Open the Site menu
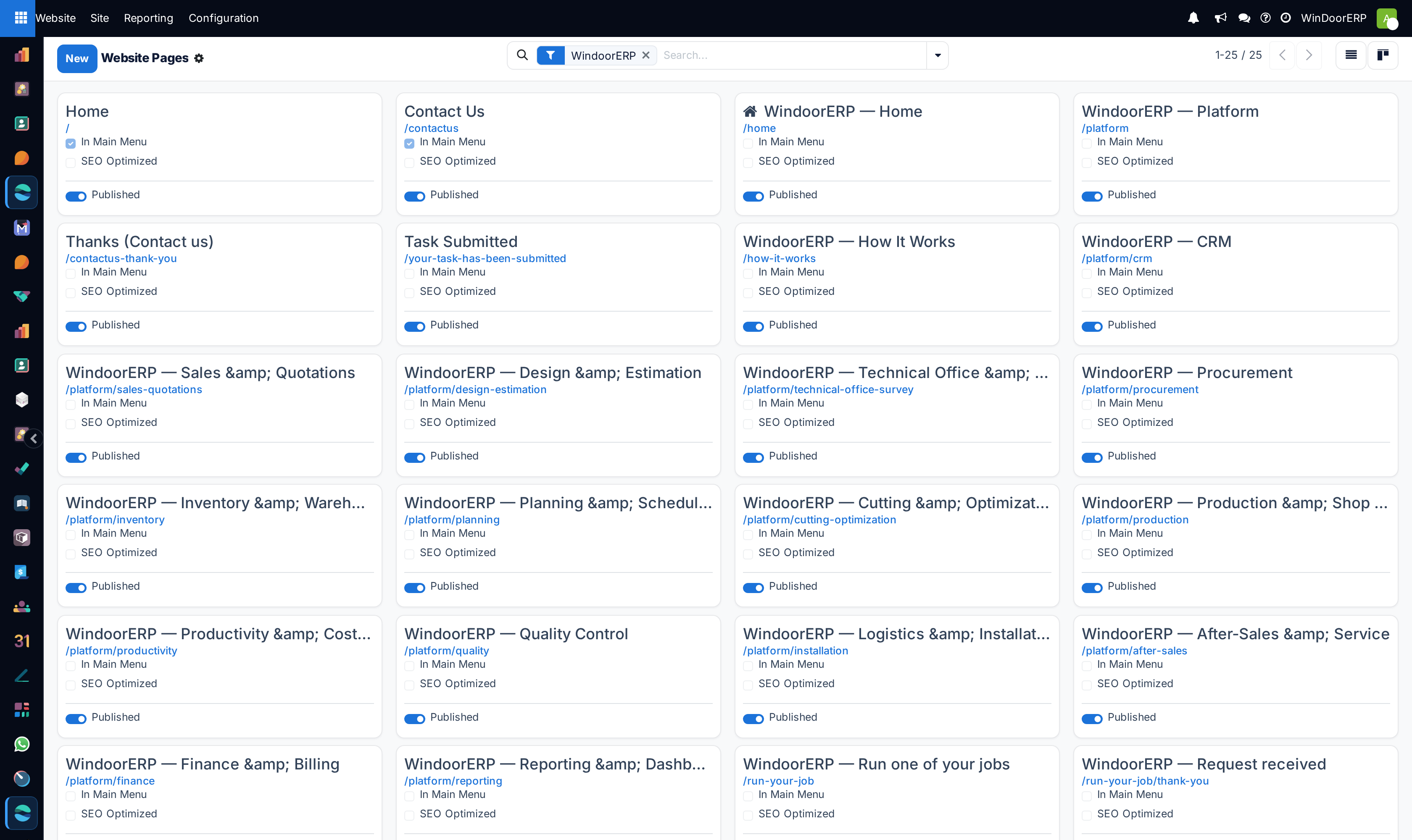 pyautogui.click(x=100, y=18)
